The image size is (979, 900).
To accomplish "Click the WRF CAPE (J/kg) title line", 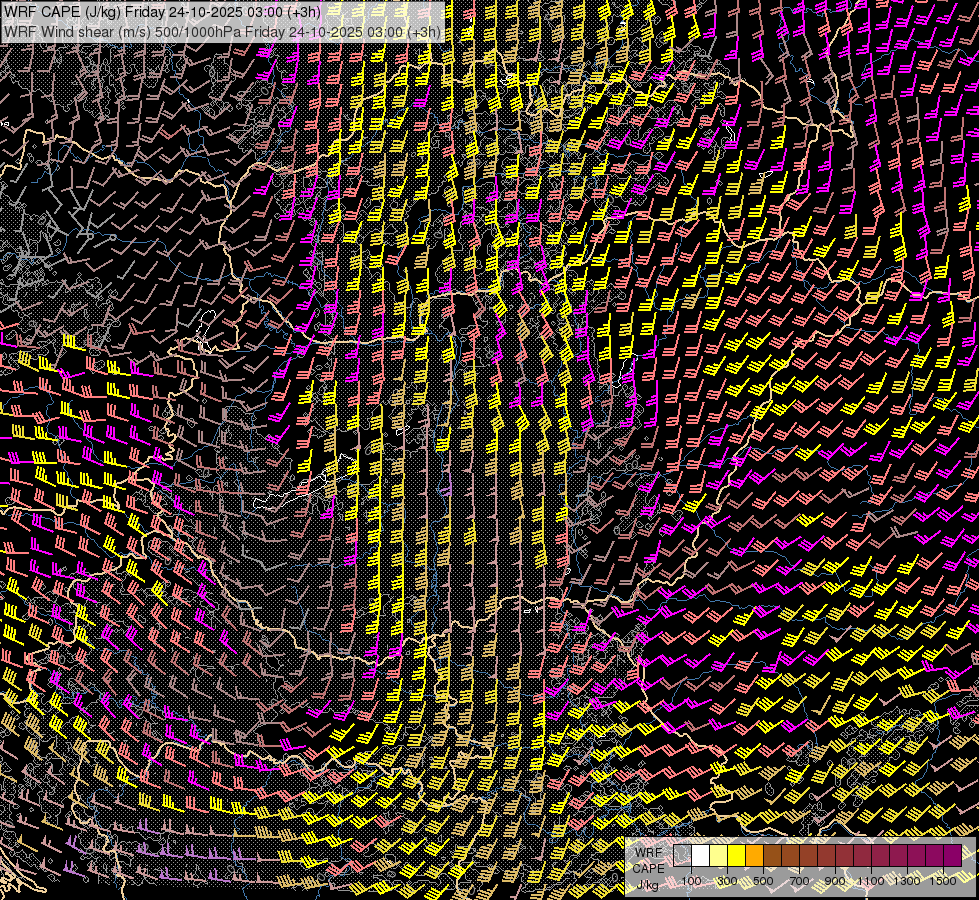I will pyautogui.click(x=162, y=12).
